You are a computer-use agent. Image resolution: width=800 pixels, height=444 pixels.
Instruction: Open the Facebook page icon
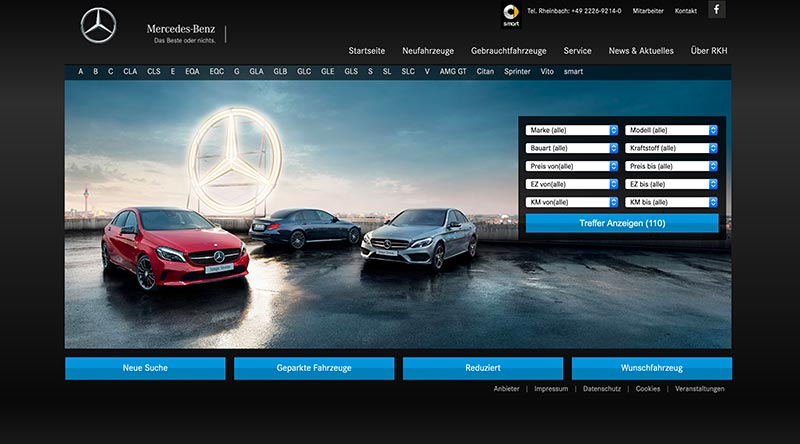tap(716, 9)
